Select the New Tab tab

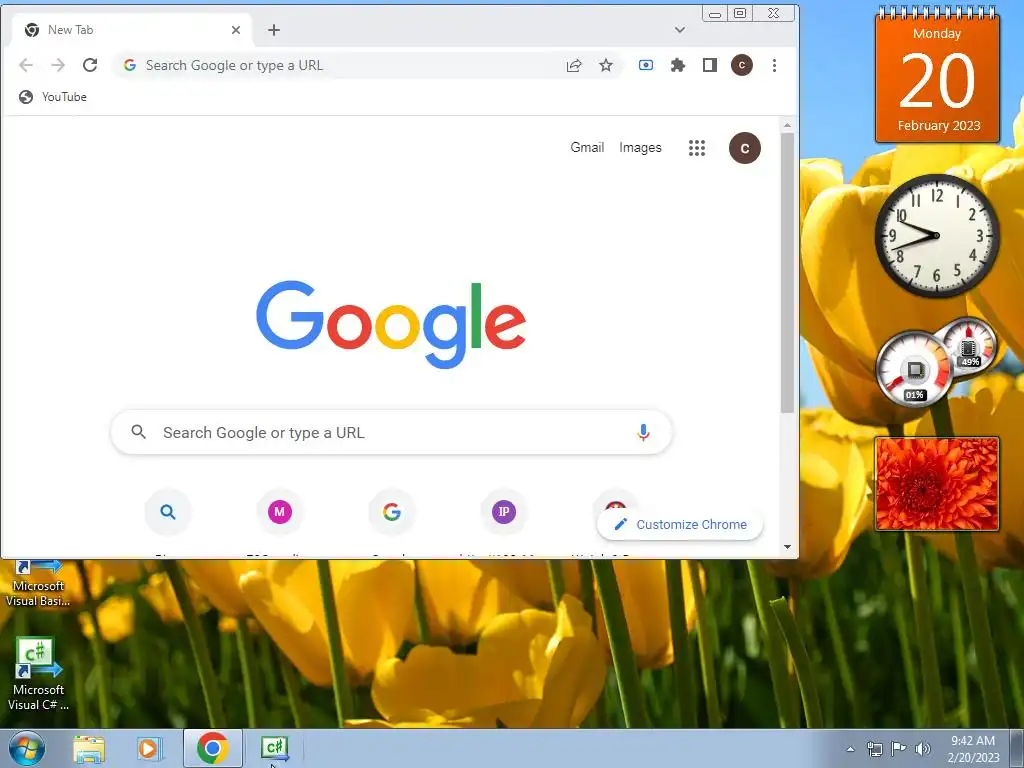click(133, 30)
